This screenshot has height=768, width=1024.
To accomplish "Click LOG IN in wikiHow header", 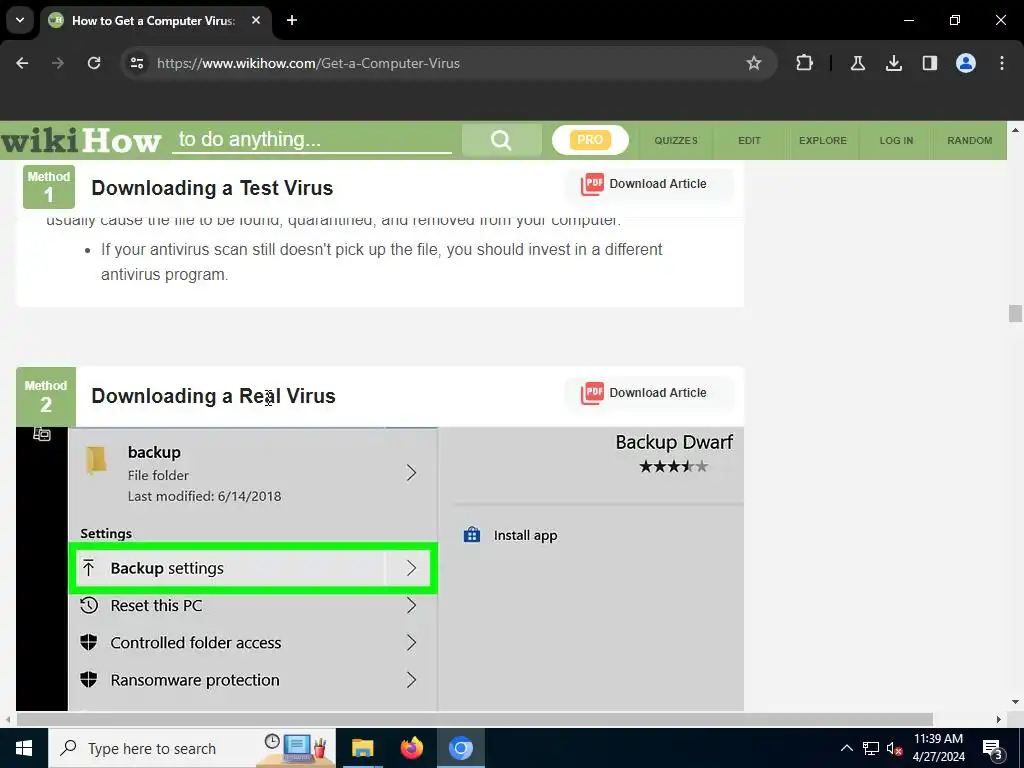I will tap(896, 140).
